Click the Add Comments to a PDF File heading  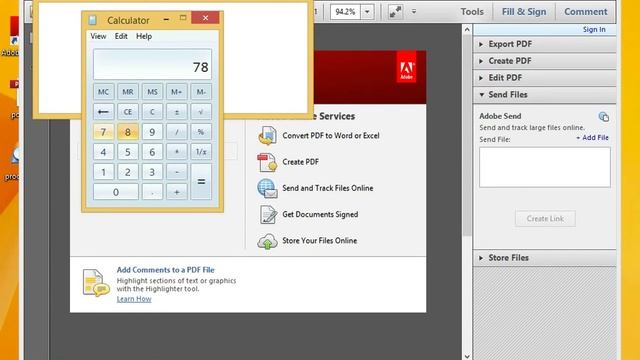[165, 270]
